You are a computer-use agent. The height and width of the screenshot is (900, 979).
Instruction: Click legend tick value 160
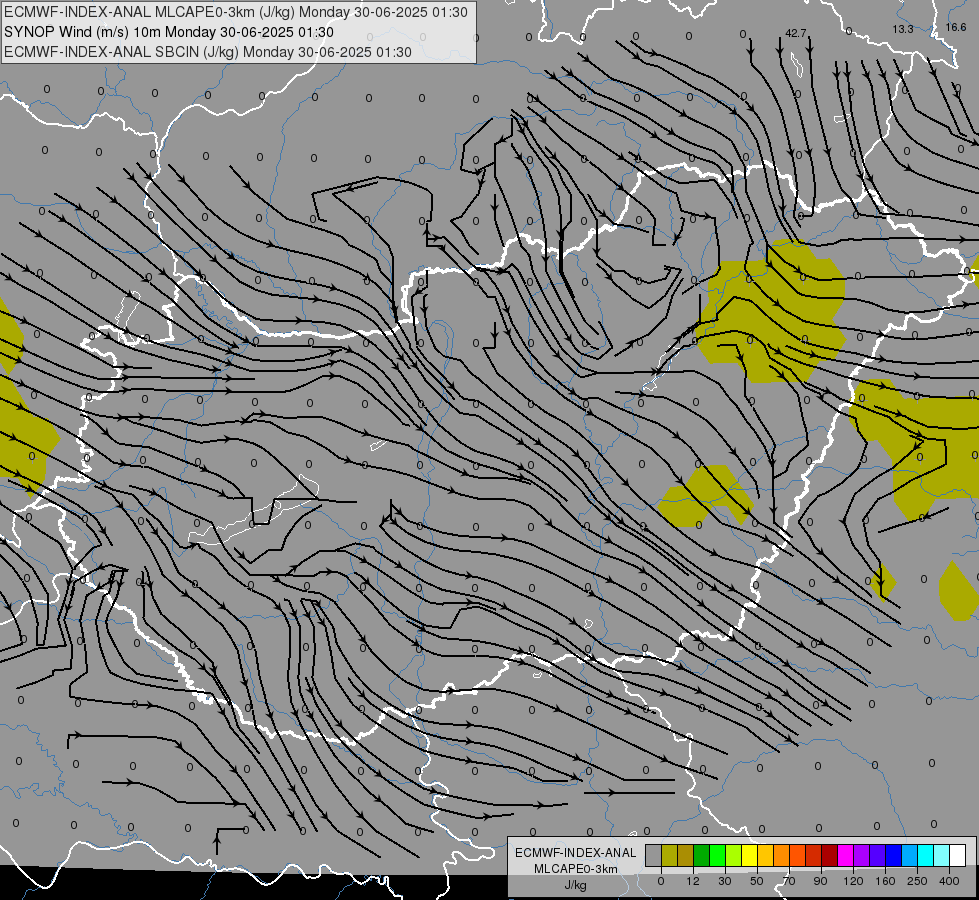coord(885,881)
